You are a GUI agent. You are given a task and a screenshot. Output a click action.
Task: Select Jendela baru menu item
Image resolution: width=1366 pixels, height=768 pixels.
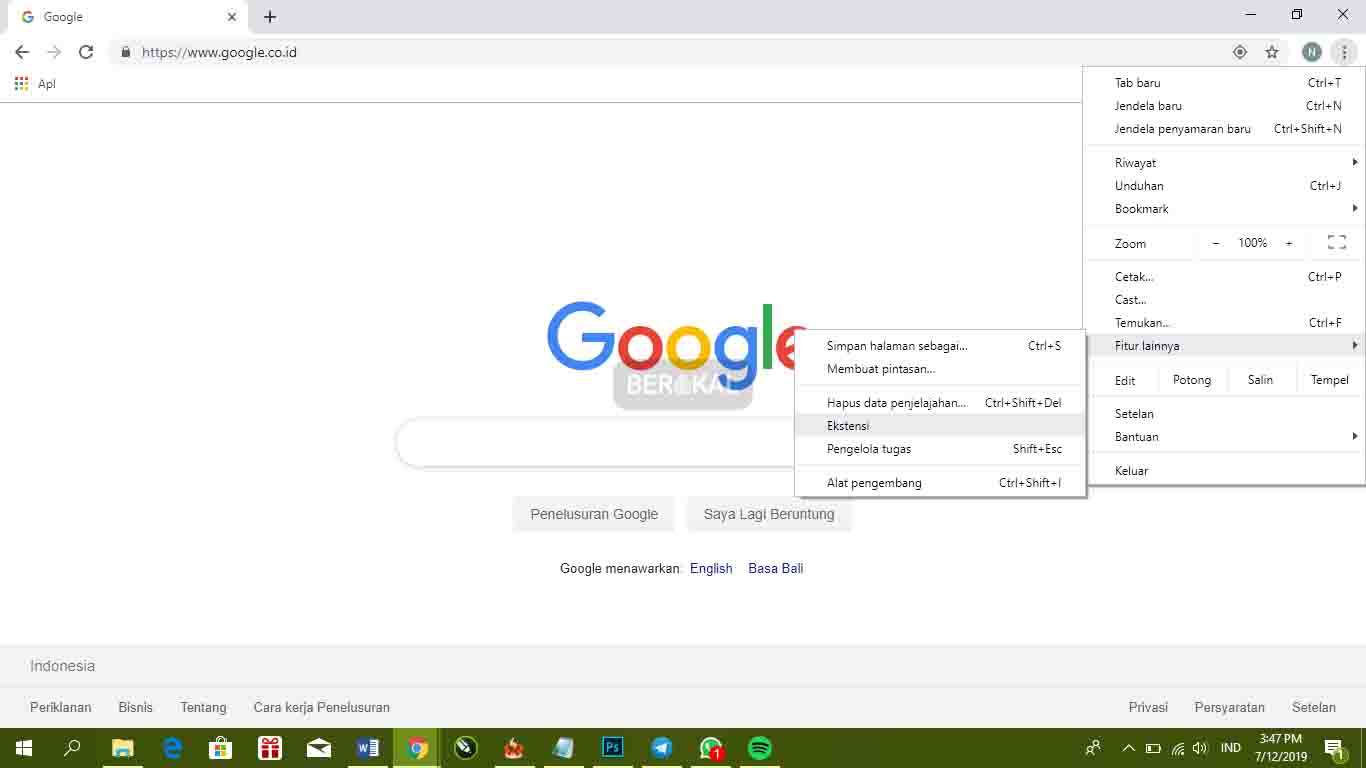(1224, 106)
